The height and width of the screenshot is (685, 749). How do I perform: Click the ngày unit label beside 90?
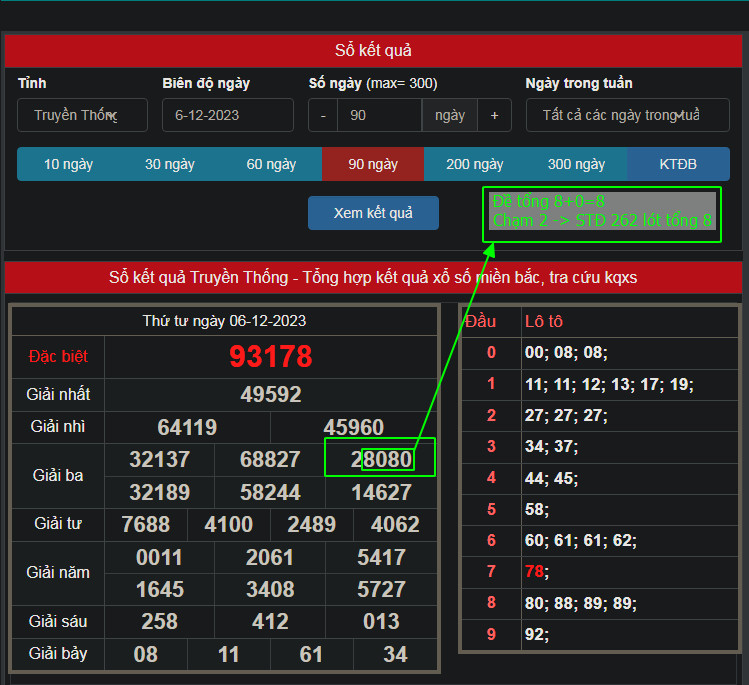point(450,115)
